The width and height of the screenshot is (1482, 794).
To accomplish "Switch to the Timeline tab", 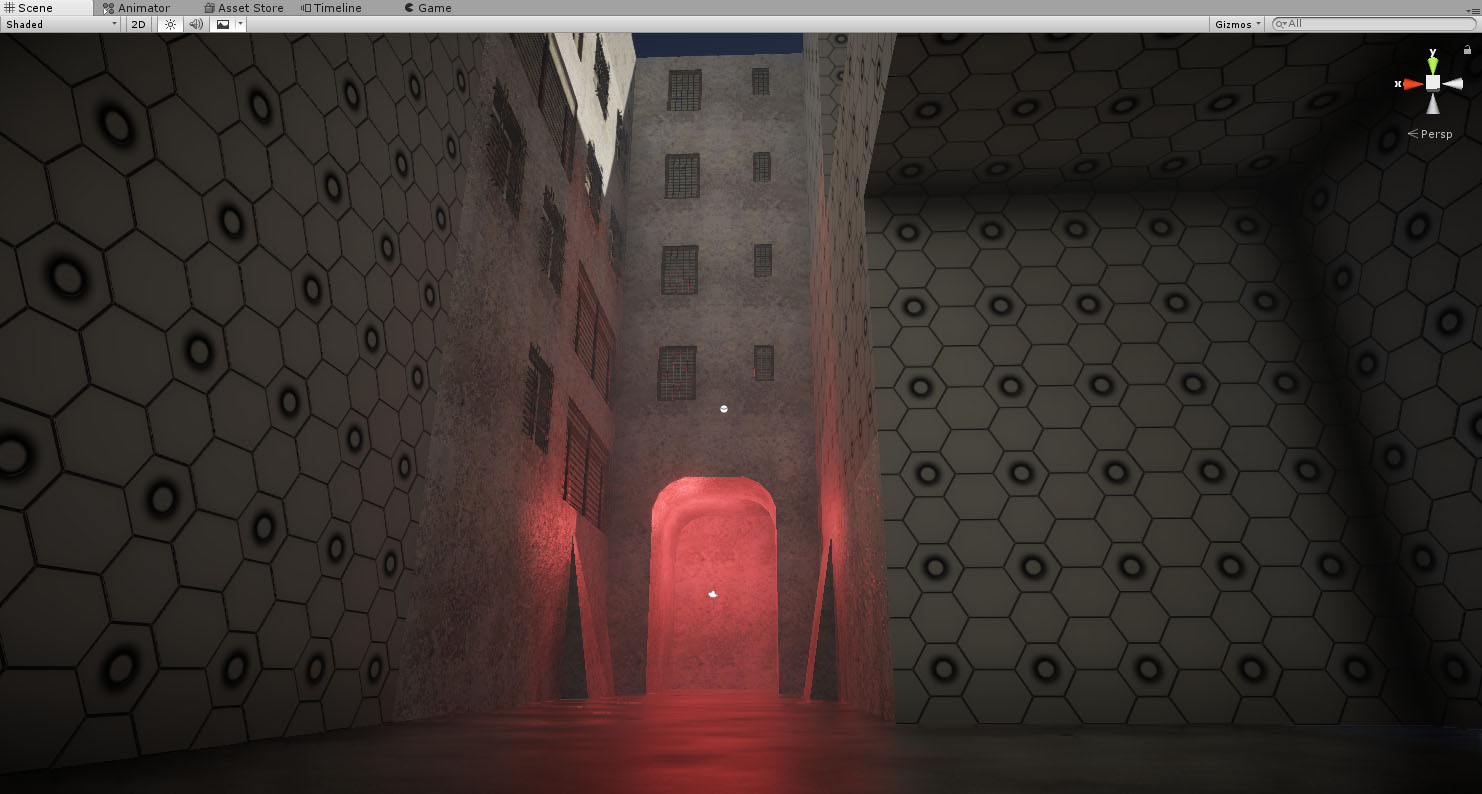I will pyautogui.click(x=332, y=8).
